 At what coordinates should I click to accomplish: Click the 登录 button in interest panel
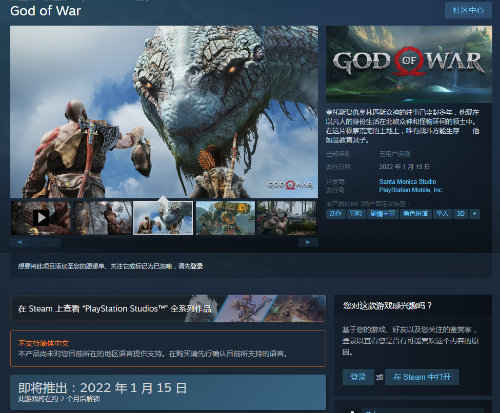(358, 377)
